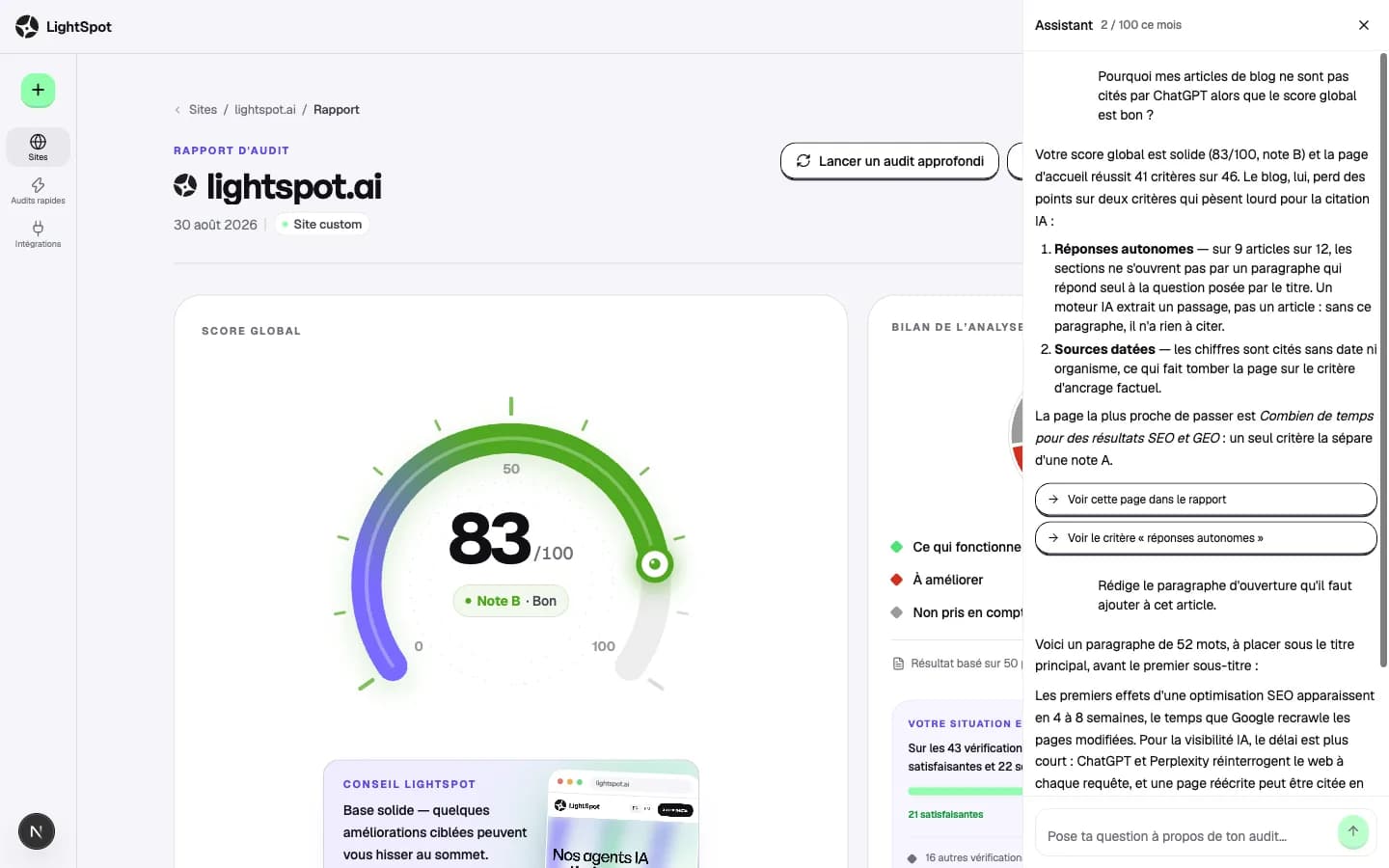1389x868 pixels.
Task: Click the document icon beside Résultat
Action: [x=898, y=664]
